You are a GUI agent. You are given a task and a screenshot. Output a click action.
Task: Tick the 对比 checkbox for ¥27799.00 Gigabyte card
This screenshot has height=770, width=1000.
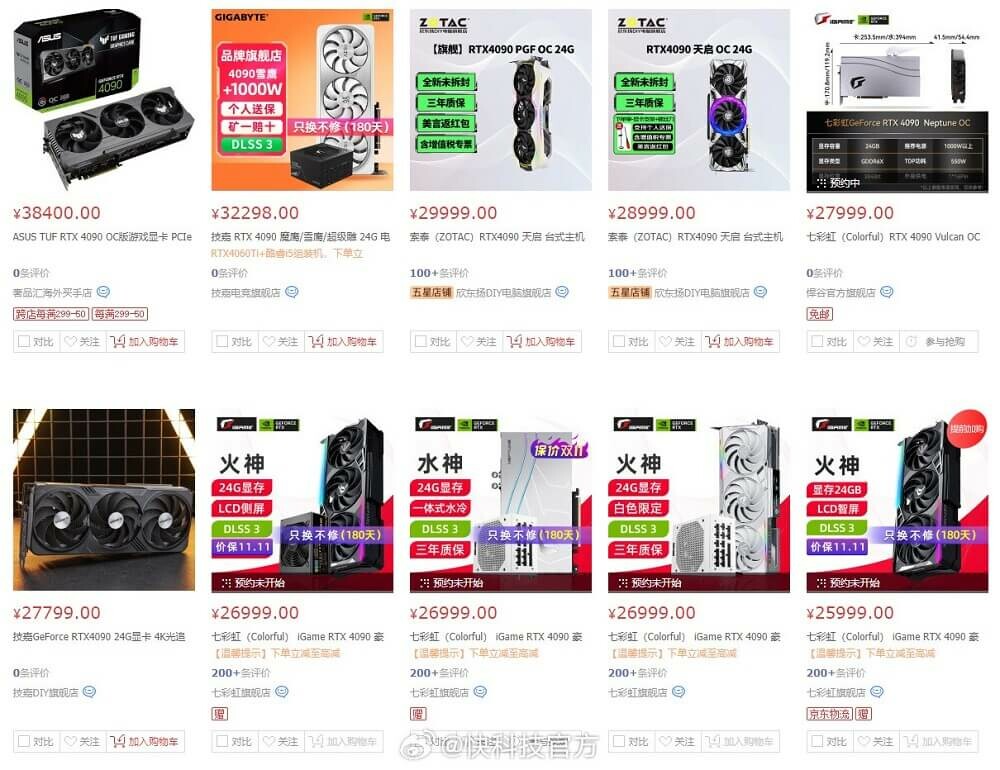(x=24, y=741)
